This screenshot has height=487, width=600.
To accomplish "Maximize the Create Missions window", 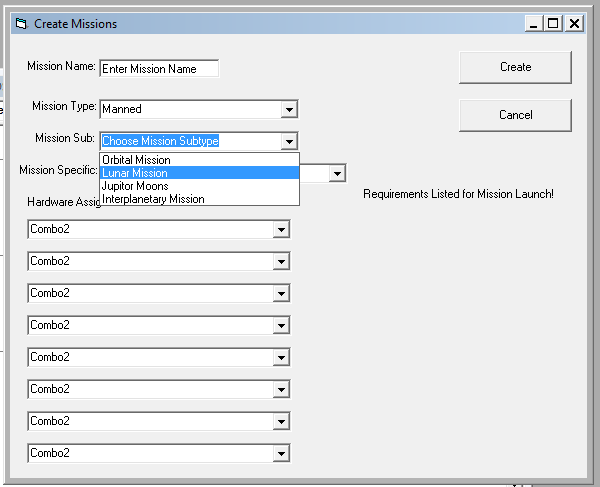I will 554,23.
